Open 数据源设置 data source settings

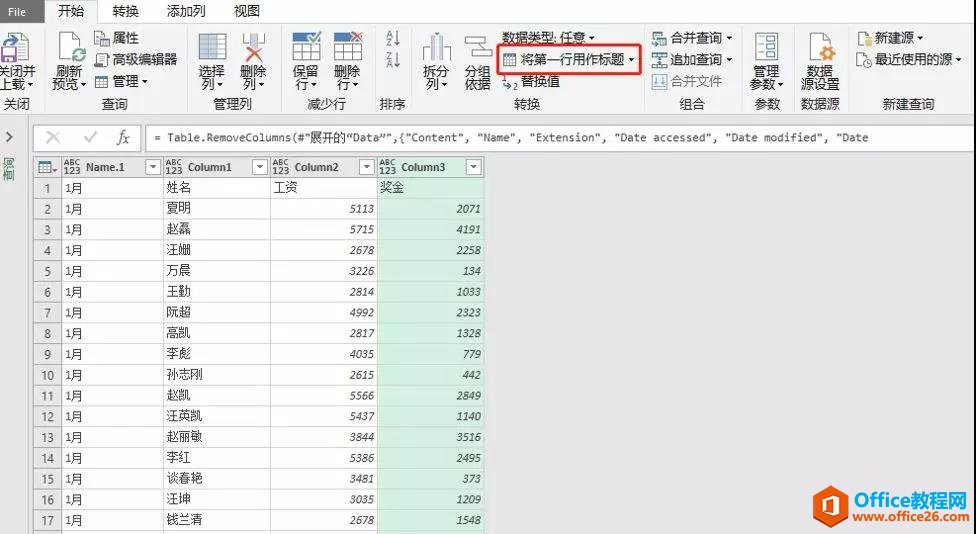820,61
